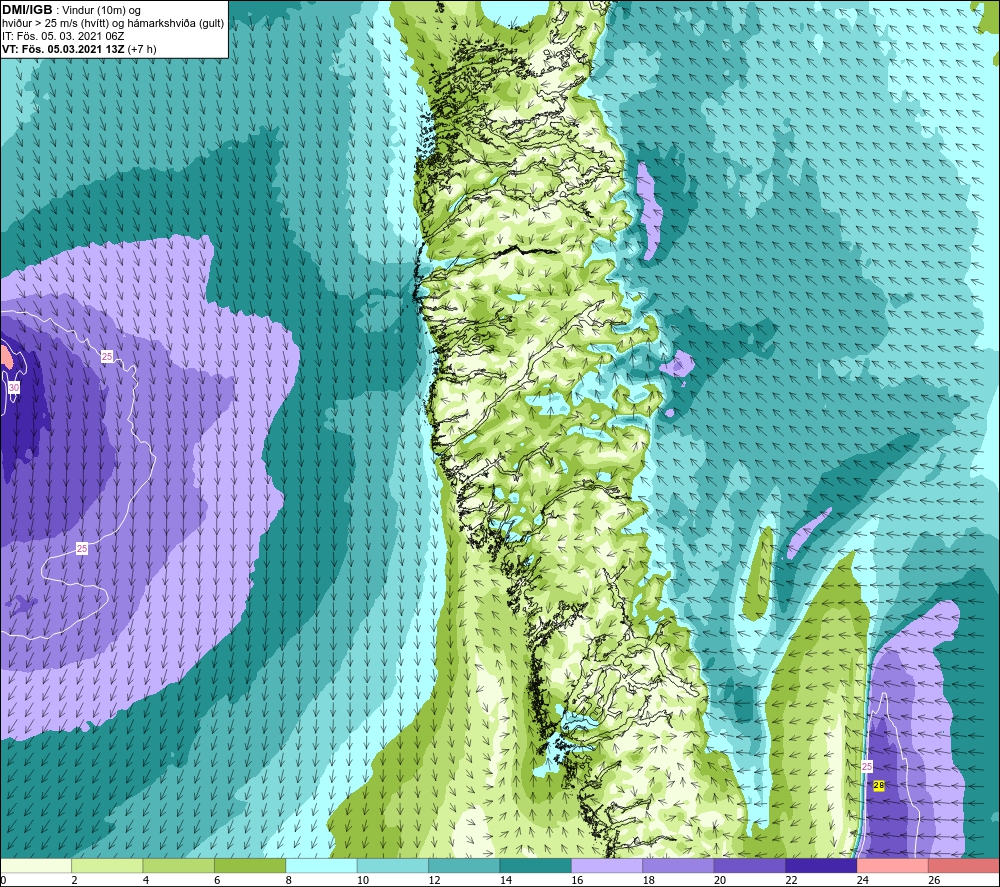1000x887 pixels.
Task: Click the 'VT: Fös. 05.03.2021 13Z' line
Action: click(63, 49)
